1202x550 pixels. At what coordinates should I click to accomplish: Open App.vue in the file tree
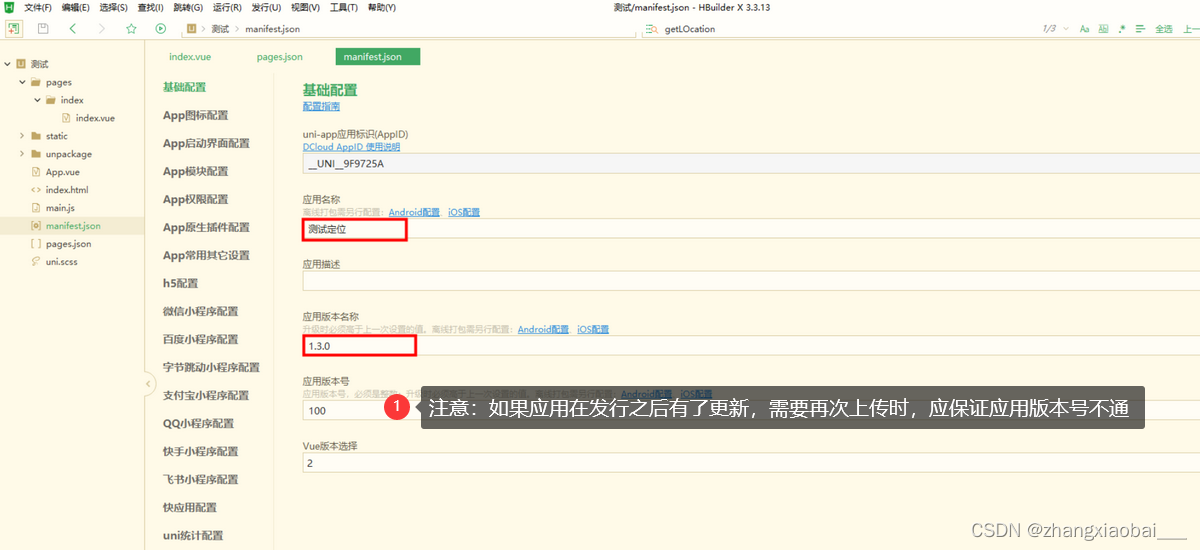point(62,172)
